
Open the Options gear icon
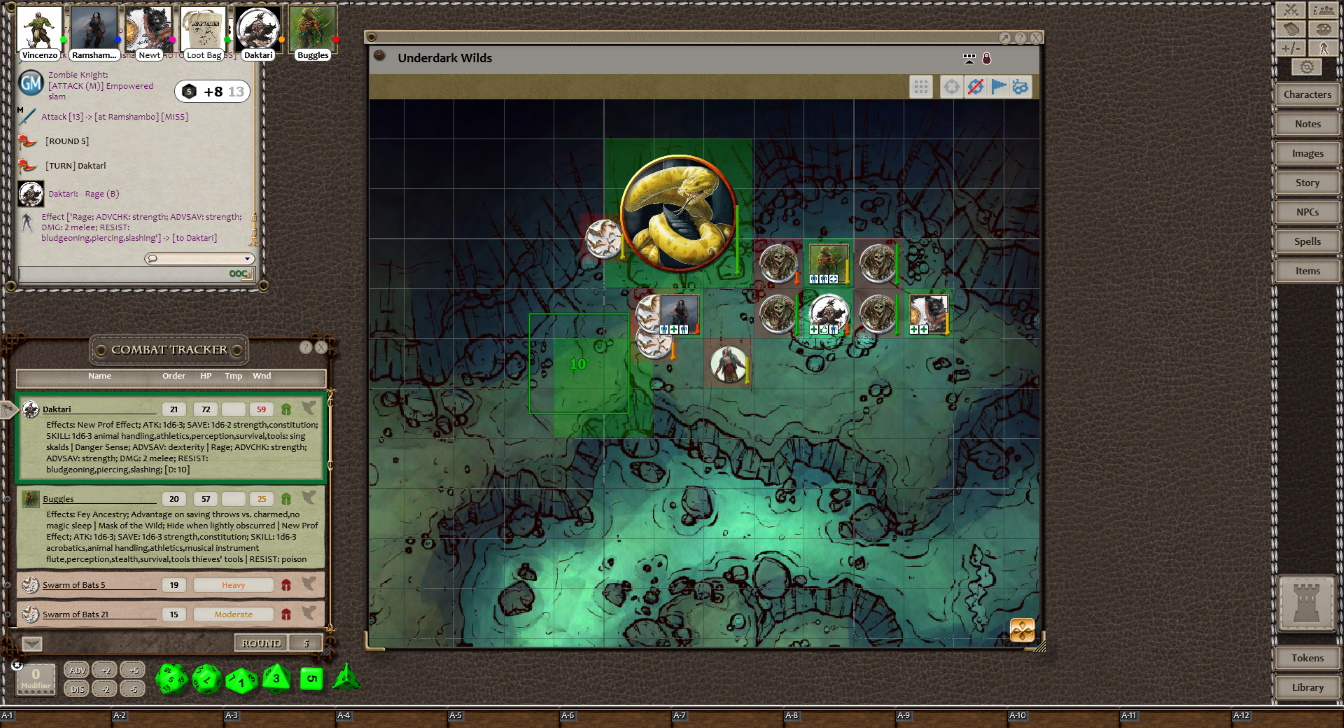click(1307, 67)
